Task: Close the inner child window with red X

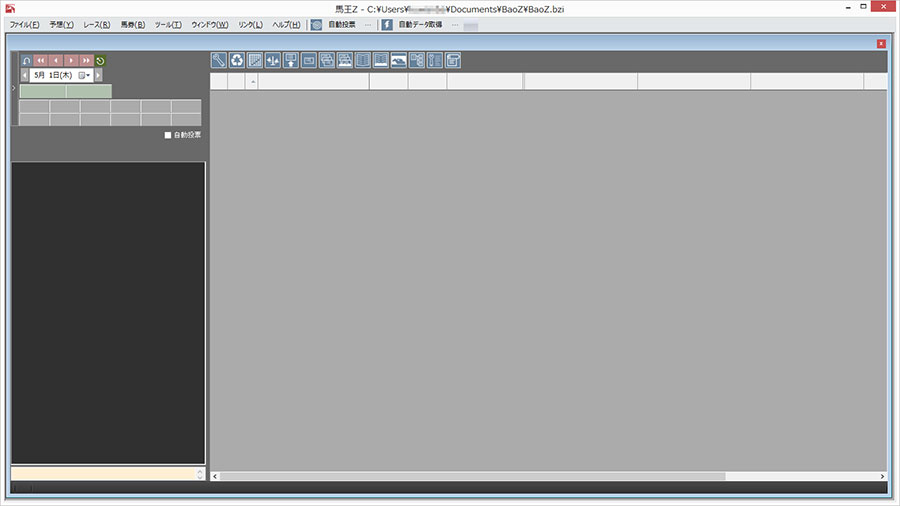Action: pyautogui.click(x=881, y=44)
